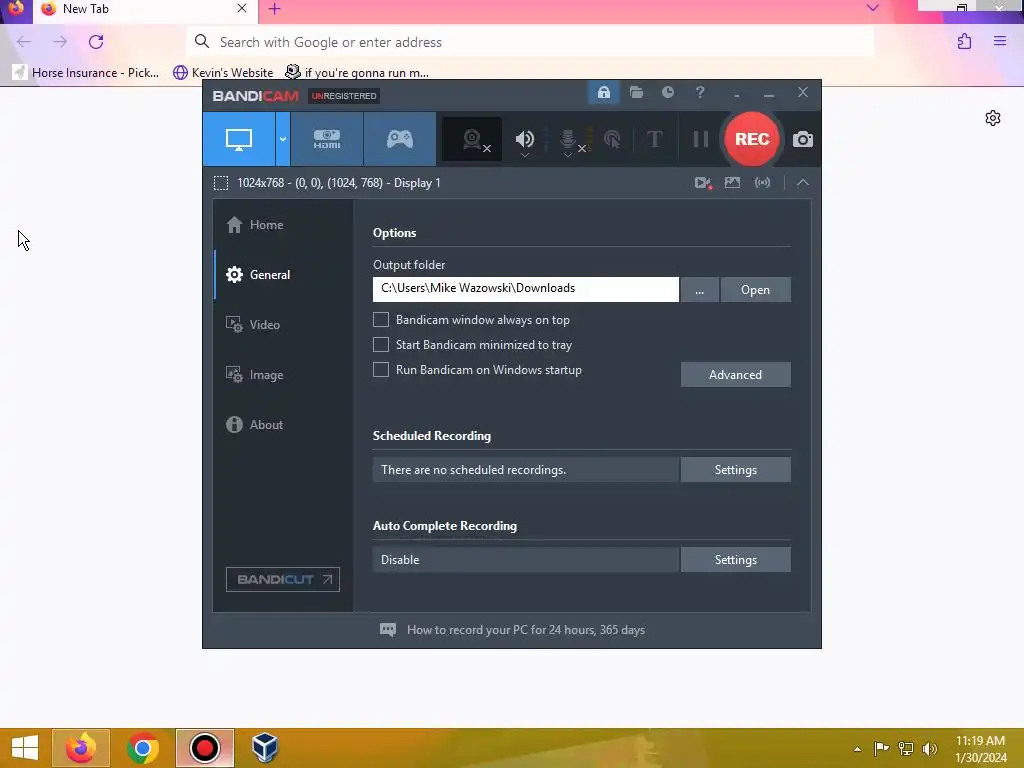Open a new Firefox tab with plus

point(274,8)
